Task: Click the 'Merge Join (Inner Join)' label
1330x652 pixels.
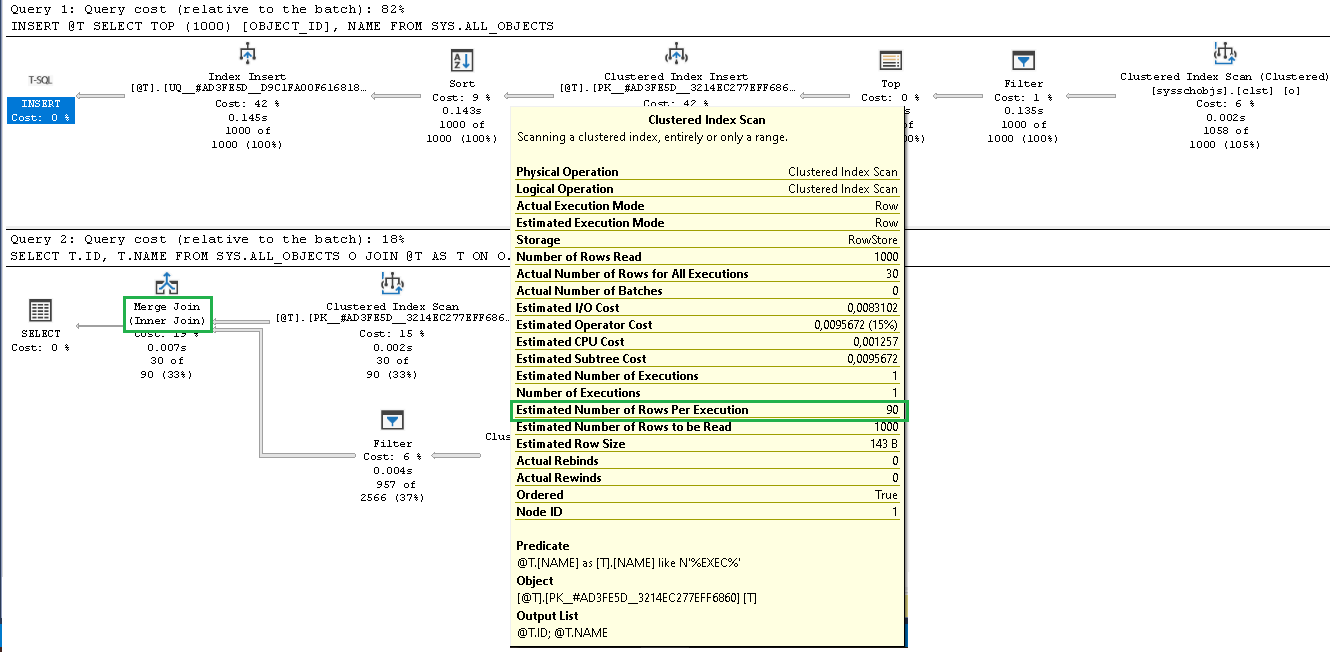Action: point(167,314)
